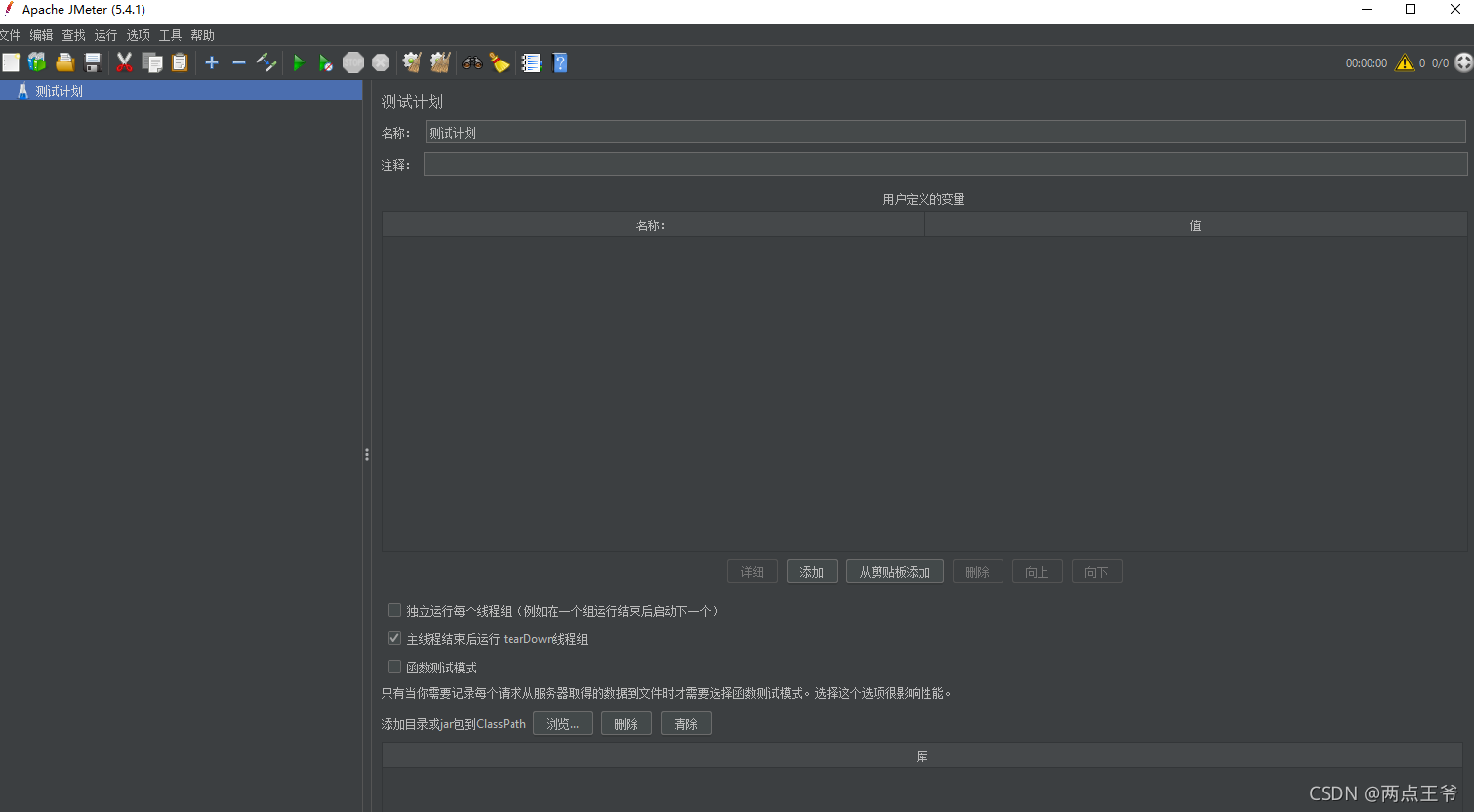The height and width of the screenshot is (812, 1474).
Task: Start test with no pauses
Action: click(326, 62)
